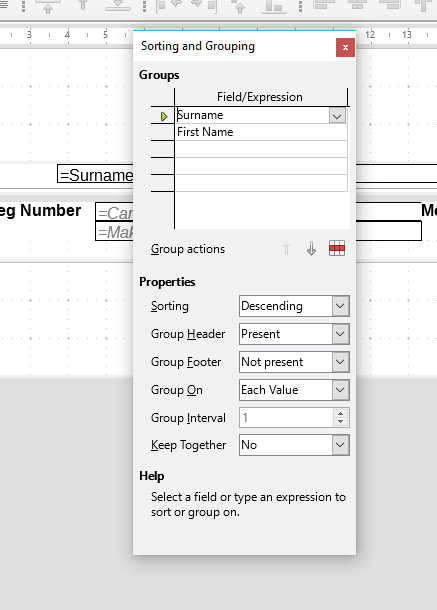Click the Field/Expression column header
This screenshot has height=610, width=437.
(260, 97)
